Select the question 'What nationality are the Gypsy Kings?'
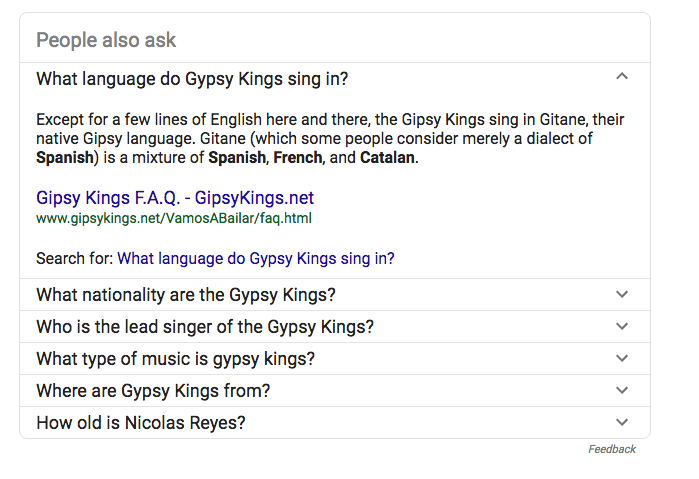The image size is (699, 479). [186, 295]
